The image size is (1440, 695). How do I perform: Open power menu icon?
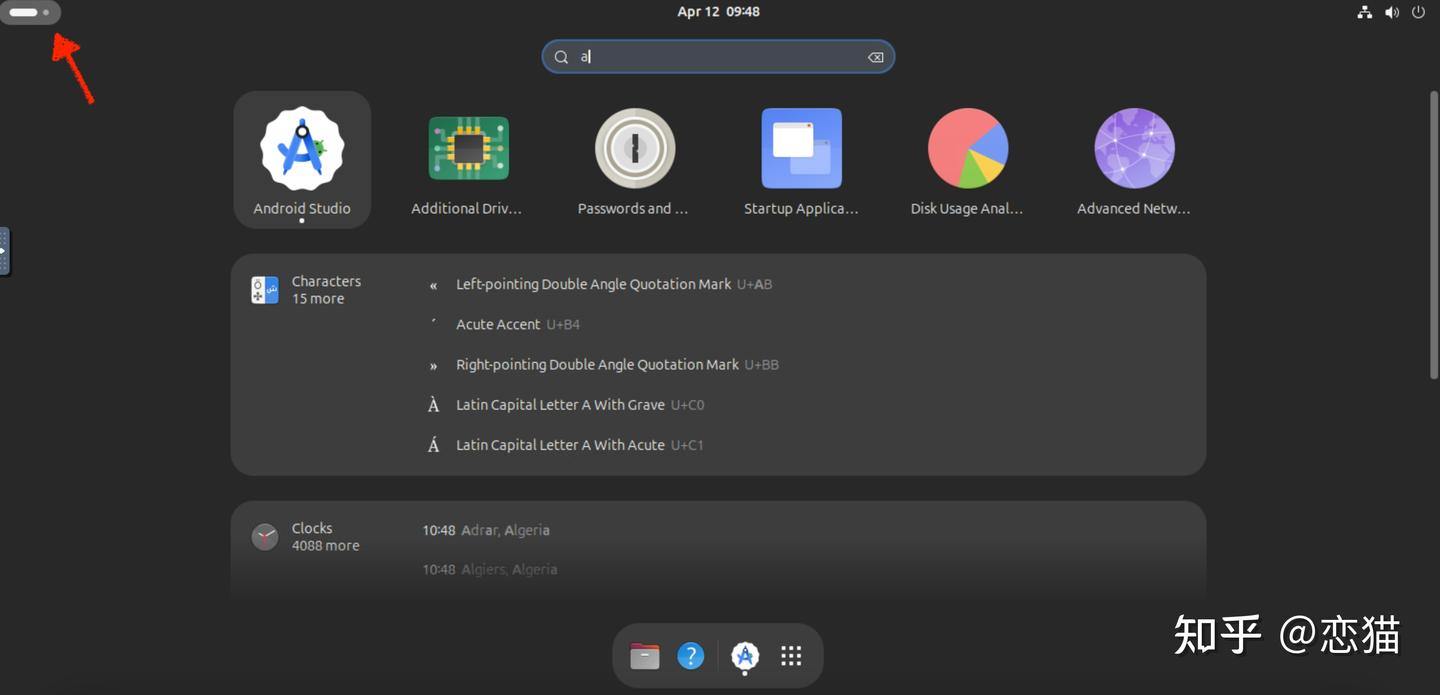click(1418, 12)
